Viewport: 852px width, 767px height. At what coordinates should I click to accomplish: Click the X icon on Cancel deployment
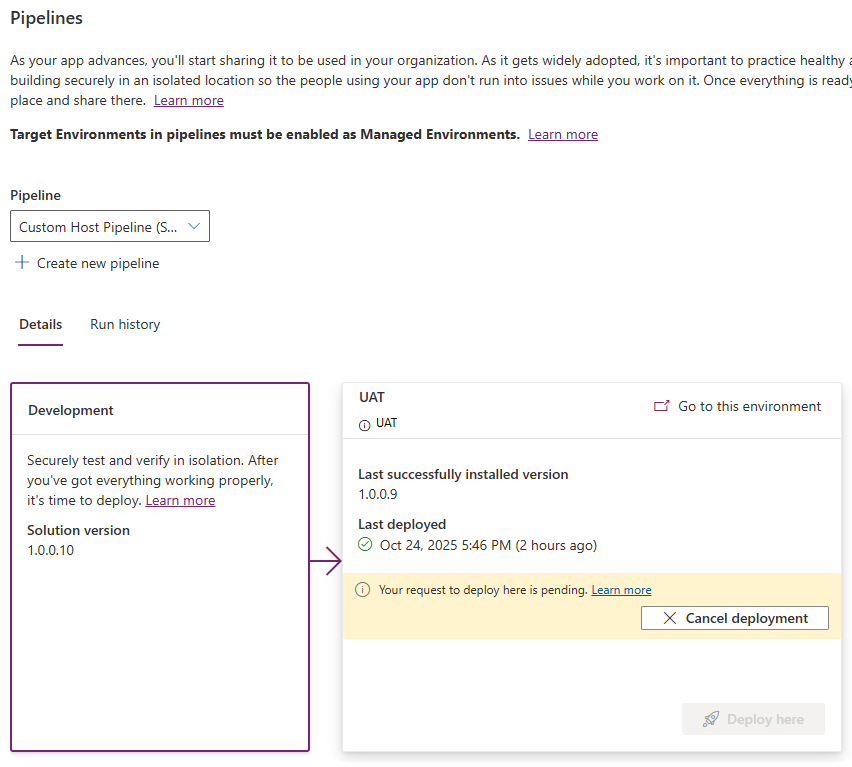point(670,618)
